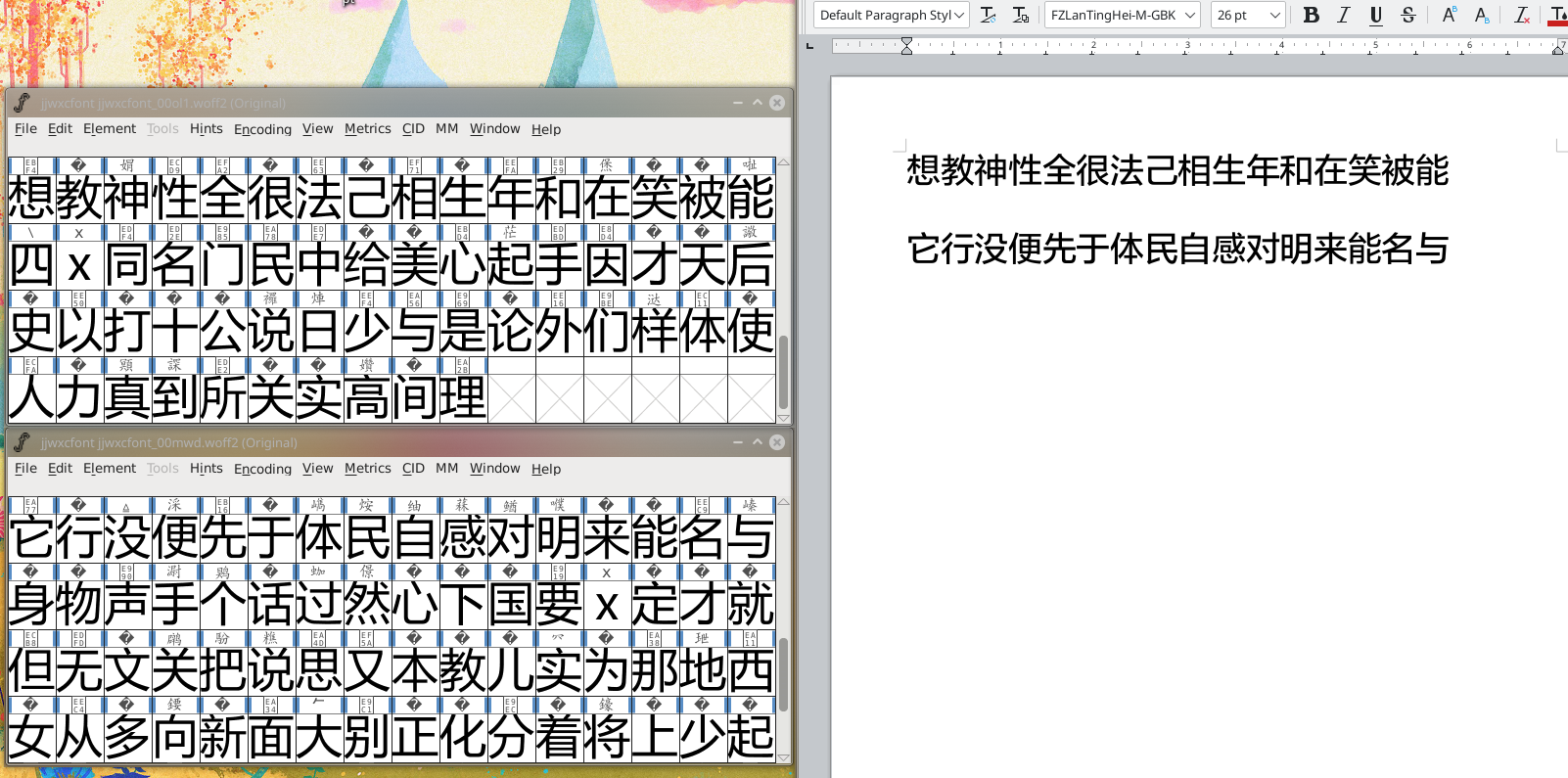
Task: Open the FZLanTingHei-M-GBK font name dropdown
Action: coord(1190,15)
